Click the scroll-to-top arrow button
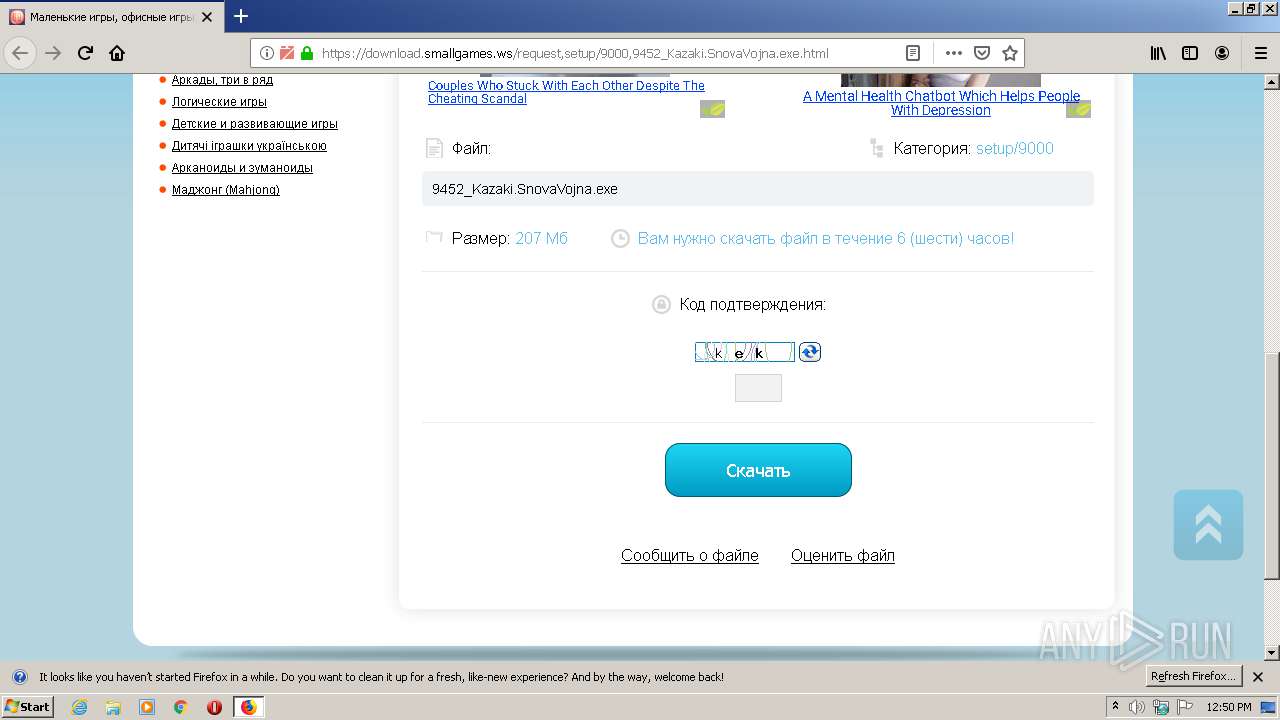 coord(1208,524)
